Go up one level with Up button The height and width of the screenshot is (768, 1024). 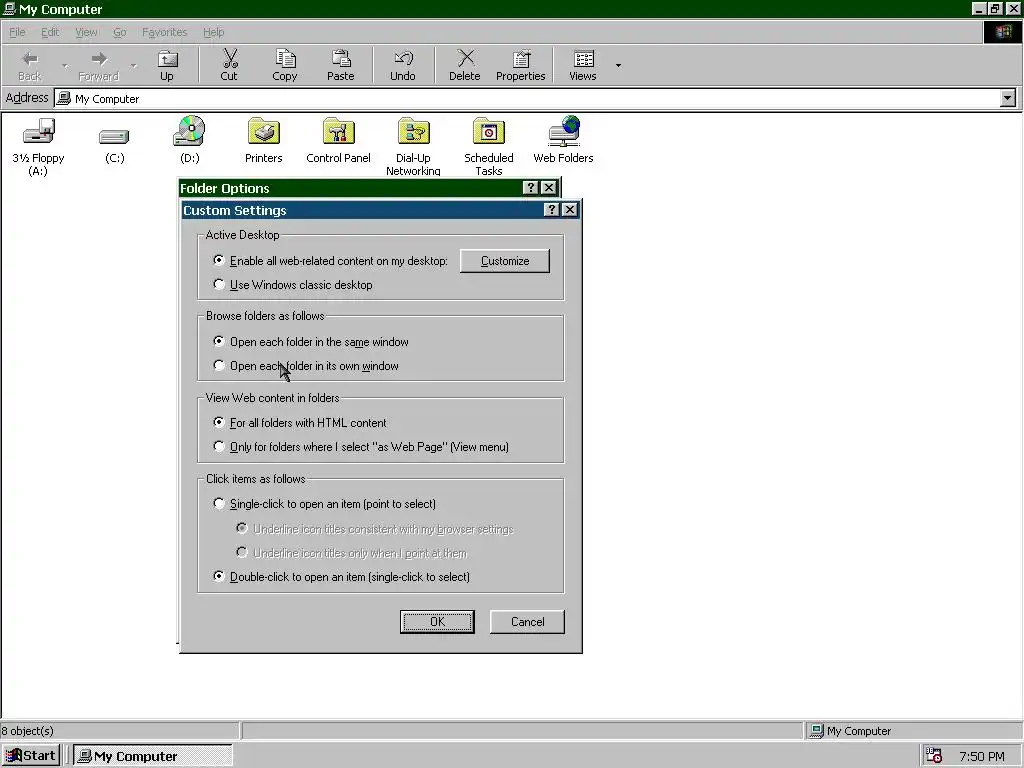pyautogui.click(x=167, y=65)
